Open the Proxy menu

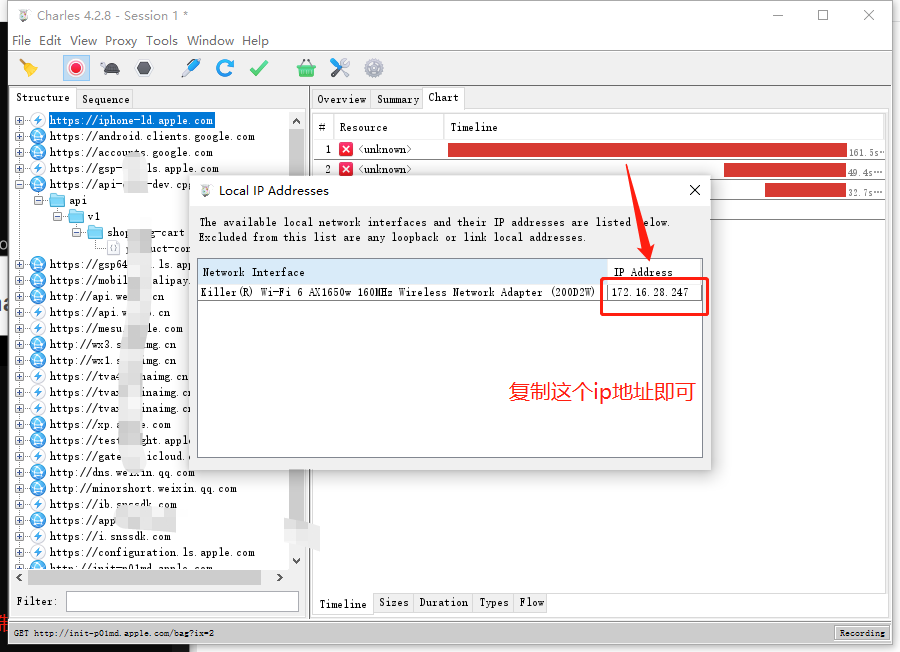[121, 41]
